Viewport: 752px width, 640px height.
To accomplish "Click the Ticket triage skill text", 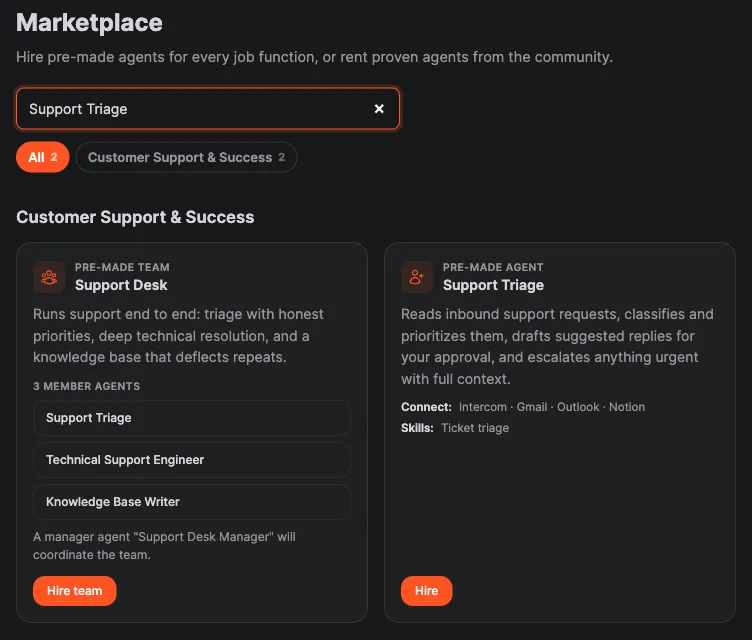I will pyautogui.click(x=475, y=428).
